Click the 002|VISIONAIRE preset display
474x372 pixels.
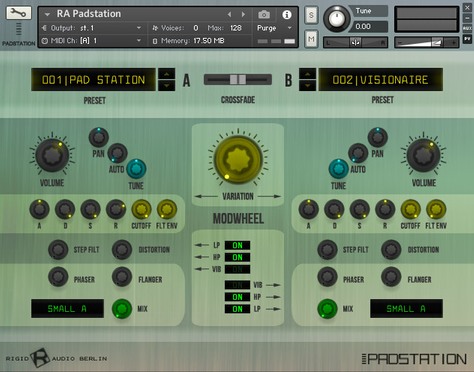click(380, 80)
